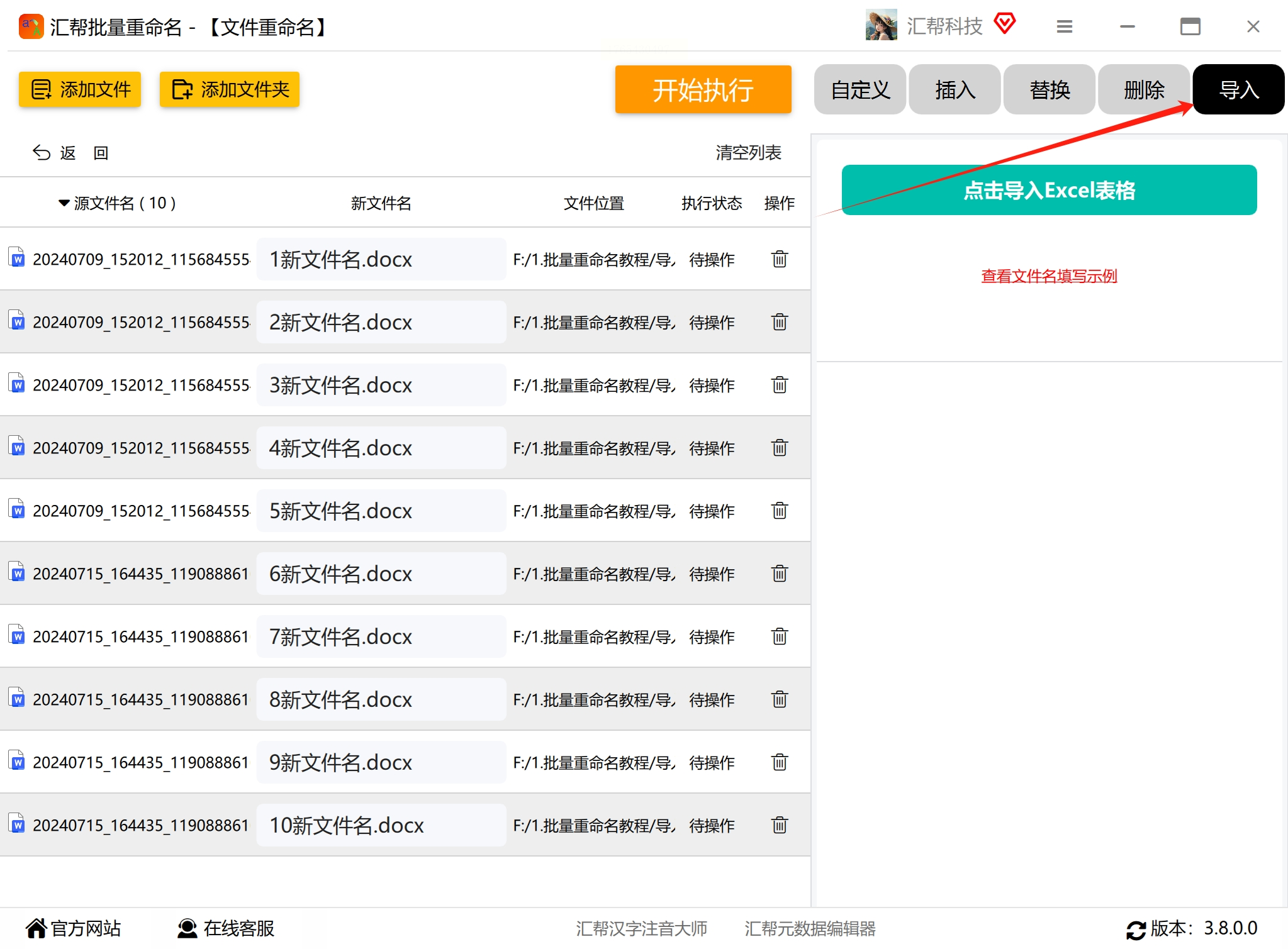Switch to the 替换 tab

point(1049,90)
